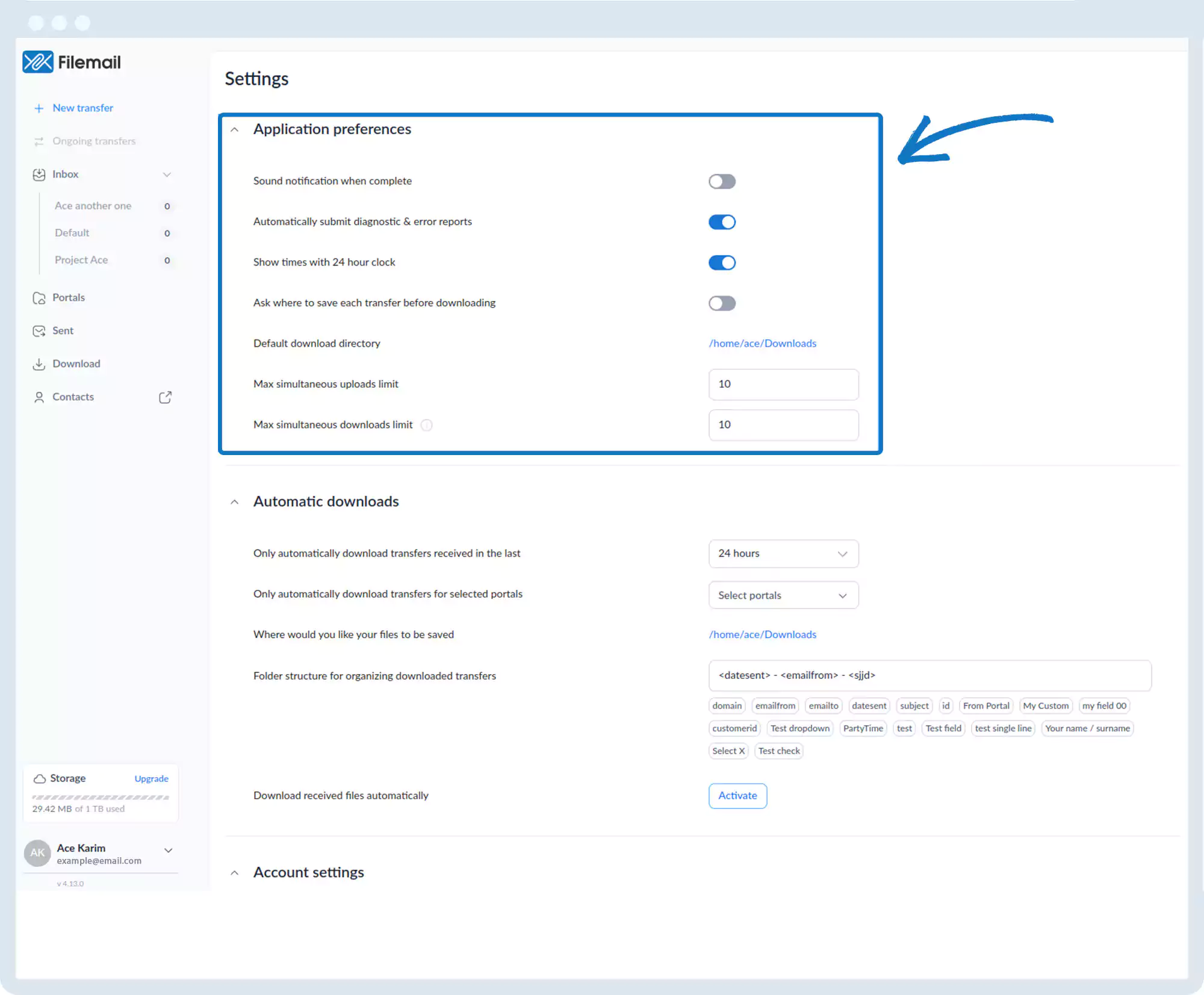Image resolution: width=1204 pixels, height=995 pixels.
Task: Click Activate for automatic downloads
Action: coord(737,796)
